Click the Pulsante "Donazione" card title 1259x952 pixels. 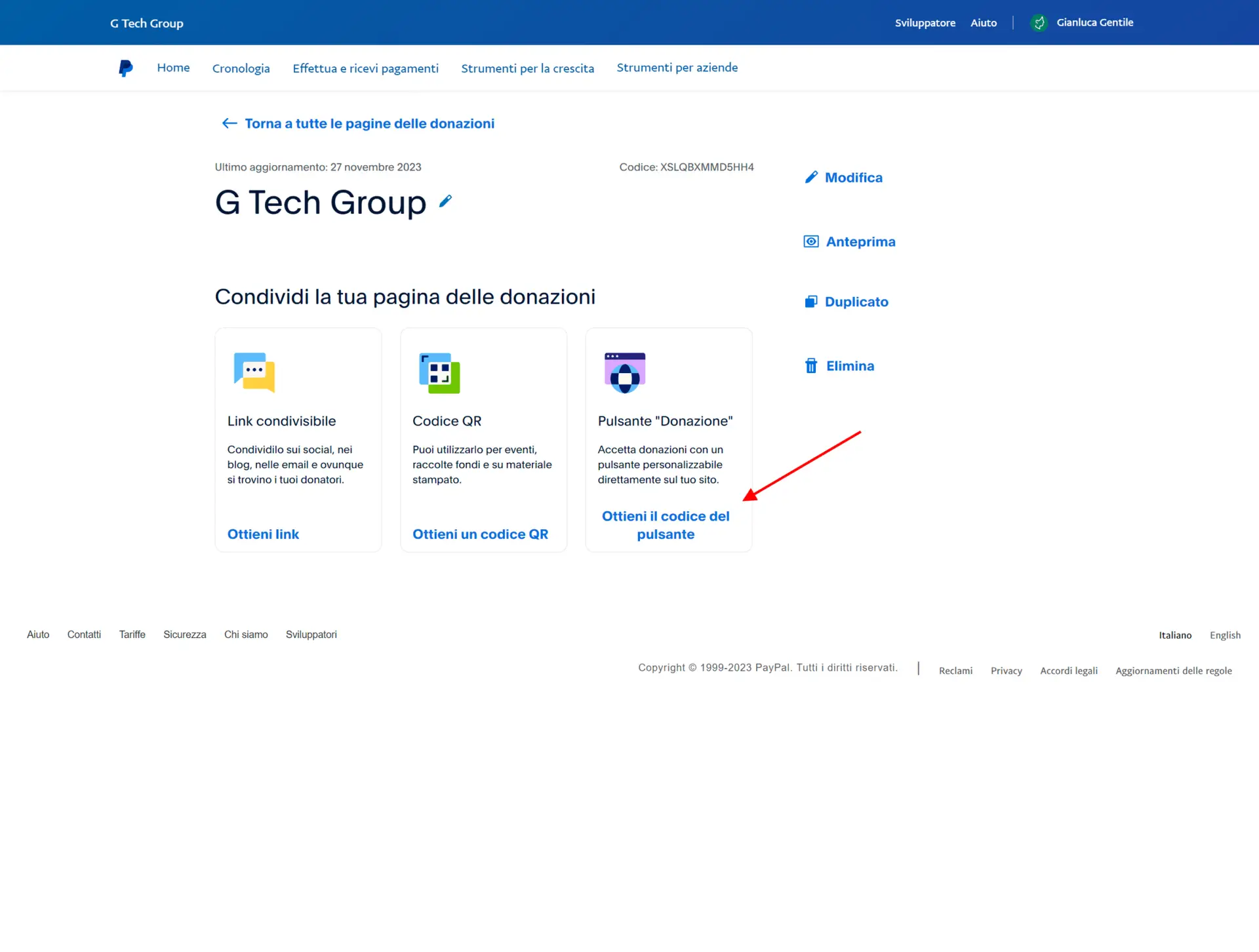(665, 421)
